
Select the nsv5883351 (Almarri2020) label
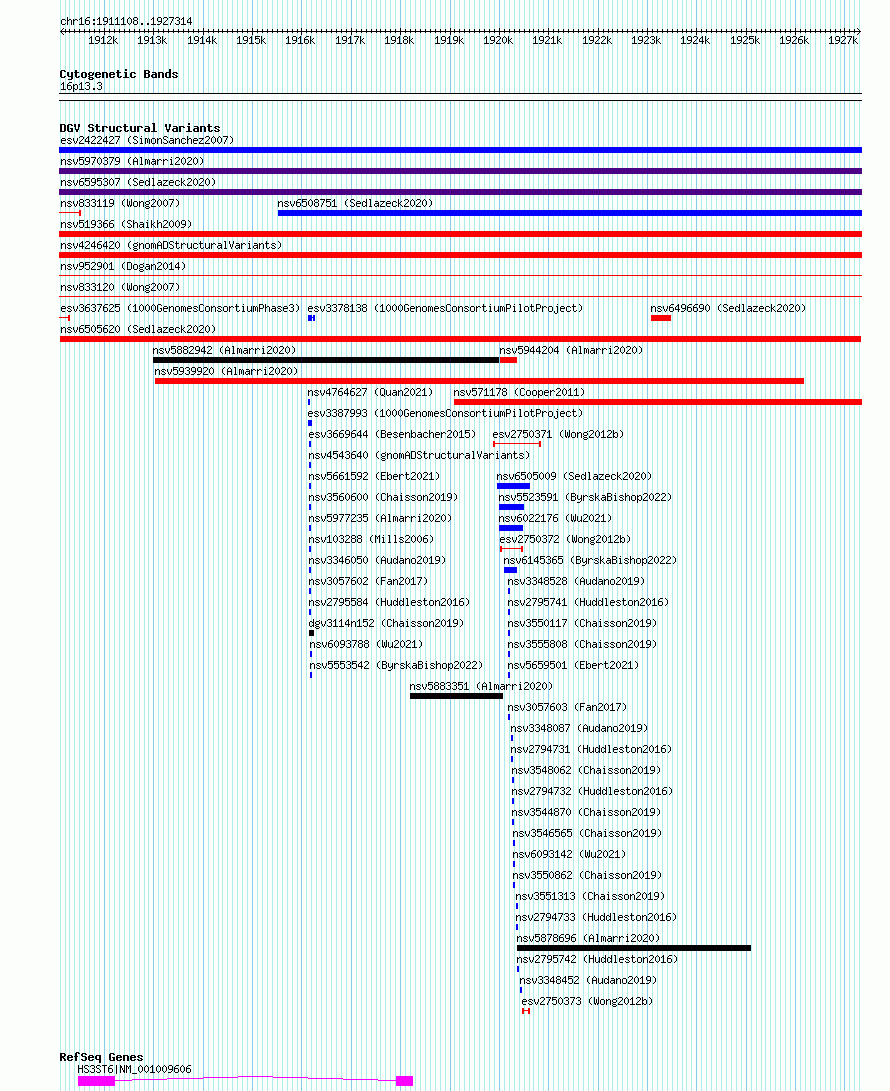pyautogui.click(x=482, y=686)
